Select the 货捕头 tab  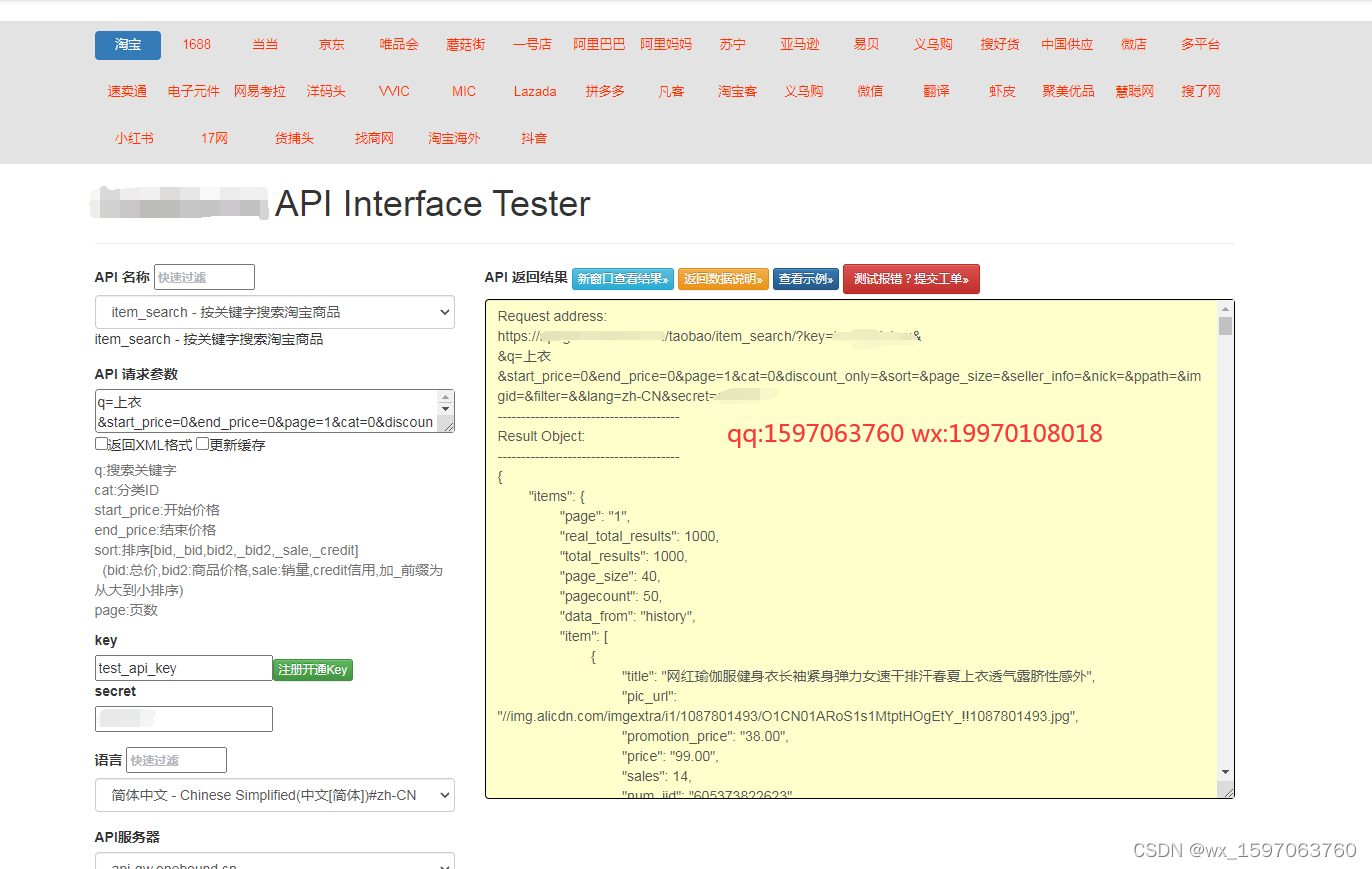click(x=294, y=139)
